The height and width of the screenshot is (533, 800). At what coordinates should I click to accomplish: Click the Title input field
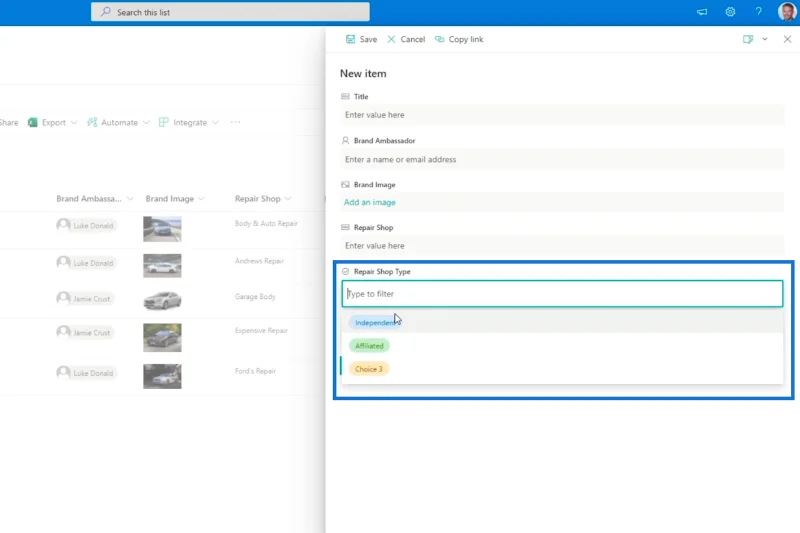pyautogui.click(x=562, y=115)
